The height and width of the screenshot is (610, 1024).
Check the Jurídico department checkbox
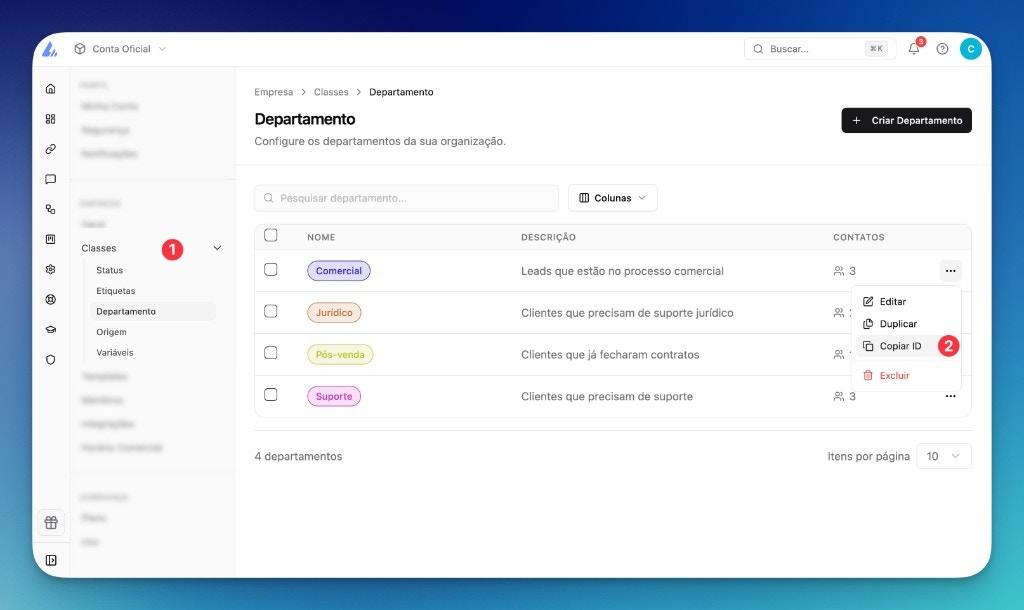coord(271,312)
